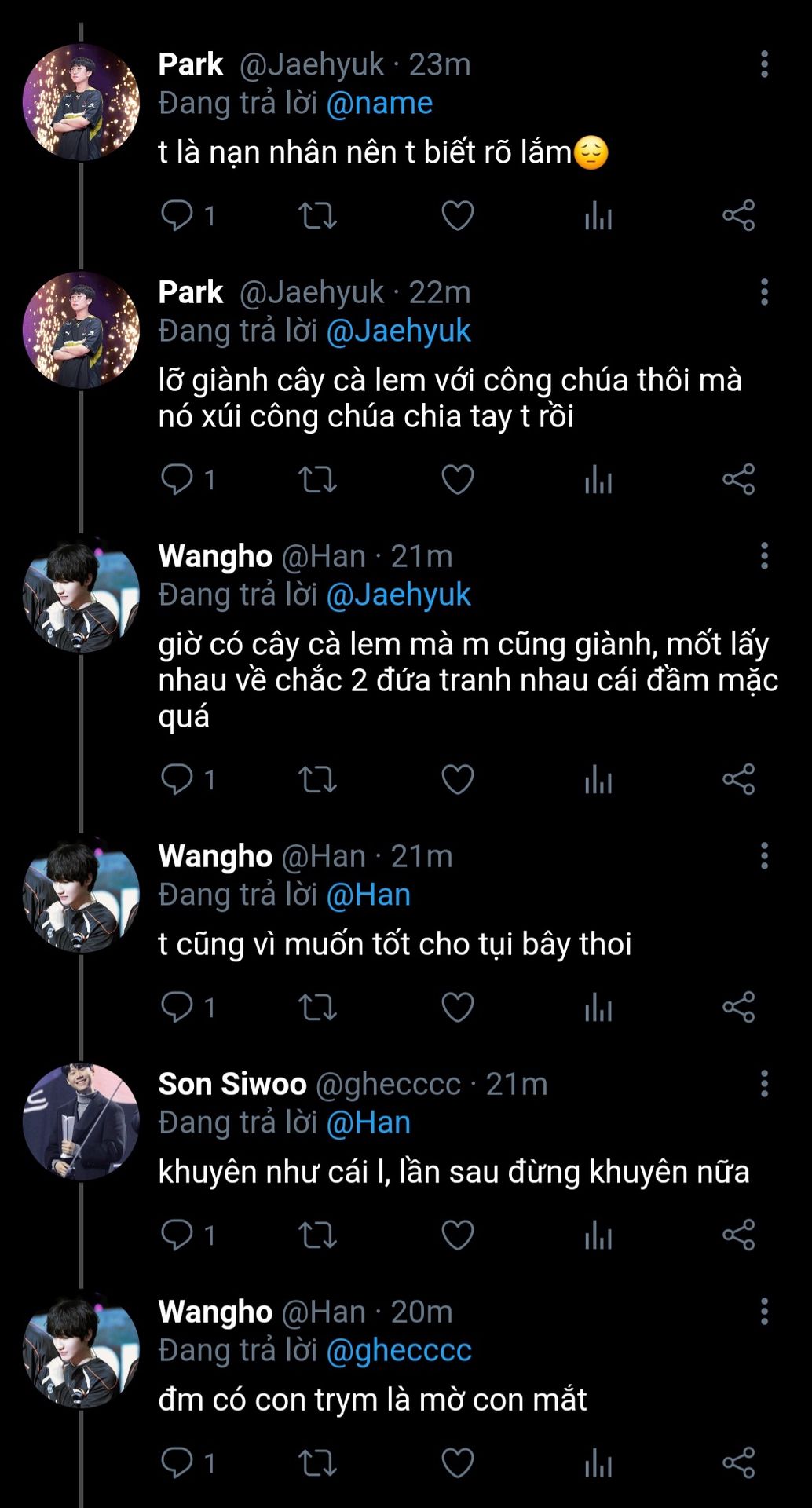
Task: Reply to Son Siwoo's tweet
Action: click(177, 1235)
